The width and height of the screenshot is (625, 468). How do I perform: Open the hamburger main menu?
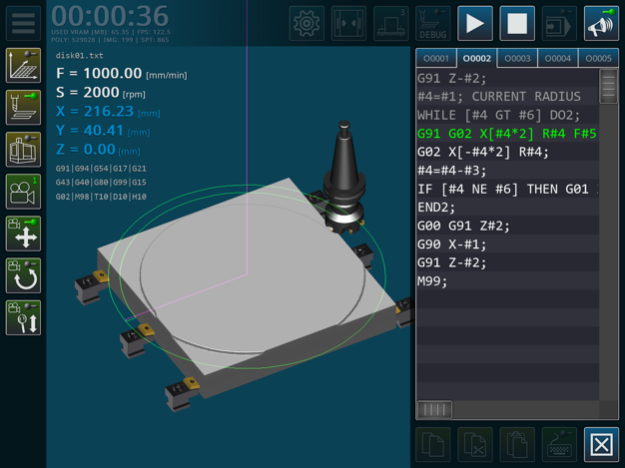click(23, 23)
